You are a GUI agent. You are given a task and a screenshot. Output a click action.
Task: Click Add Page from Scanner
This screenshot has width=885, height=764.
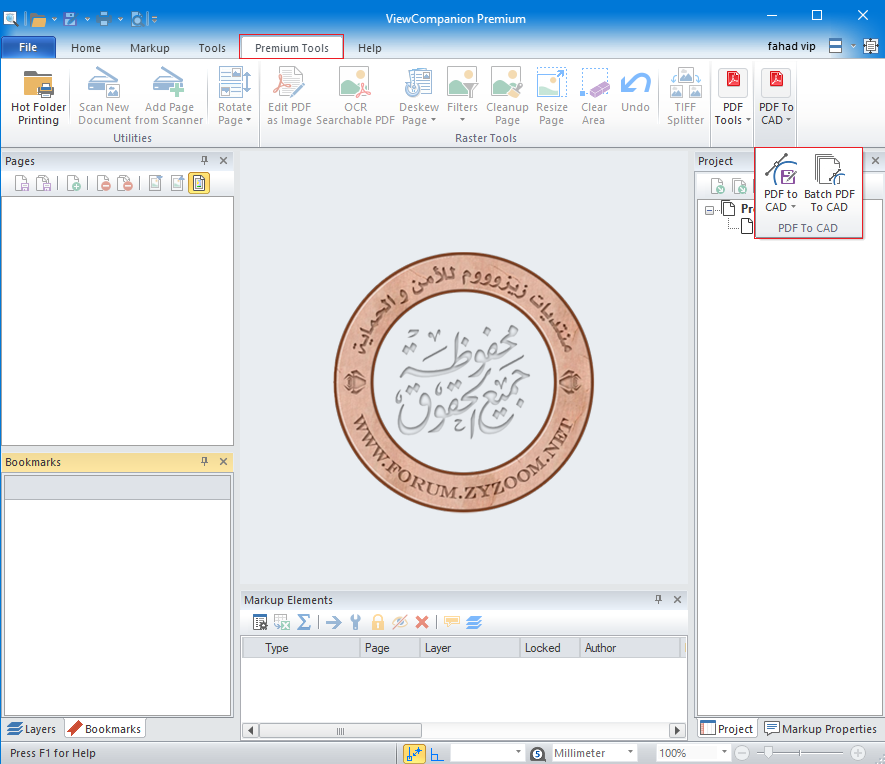(169, 96)
